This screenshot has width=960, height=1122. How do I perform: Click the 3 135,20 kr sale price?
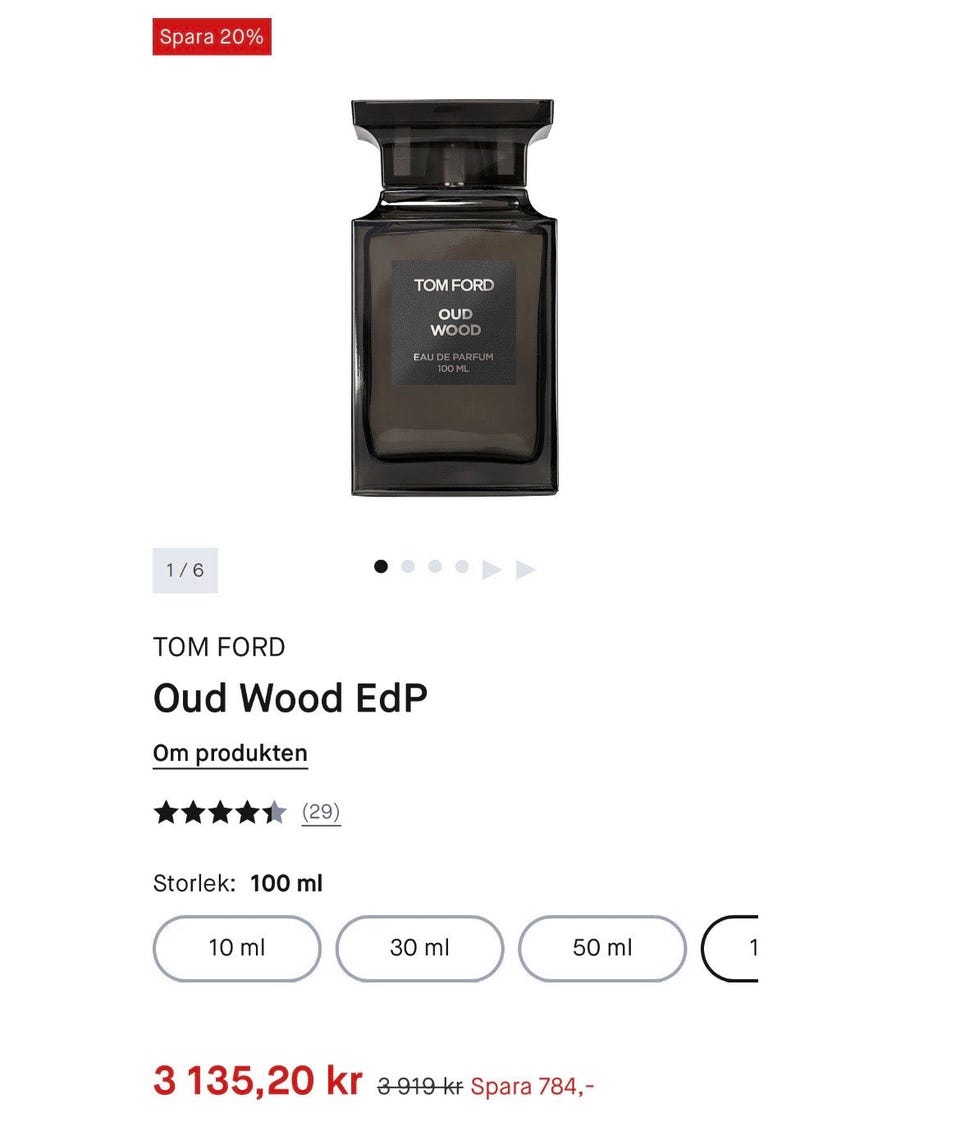[258, 1080]
